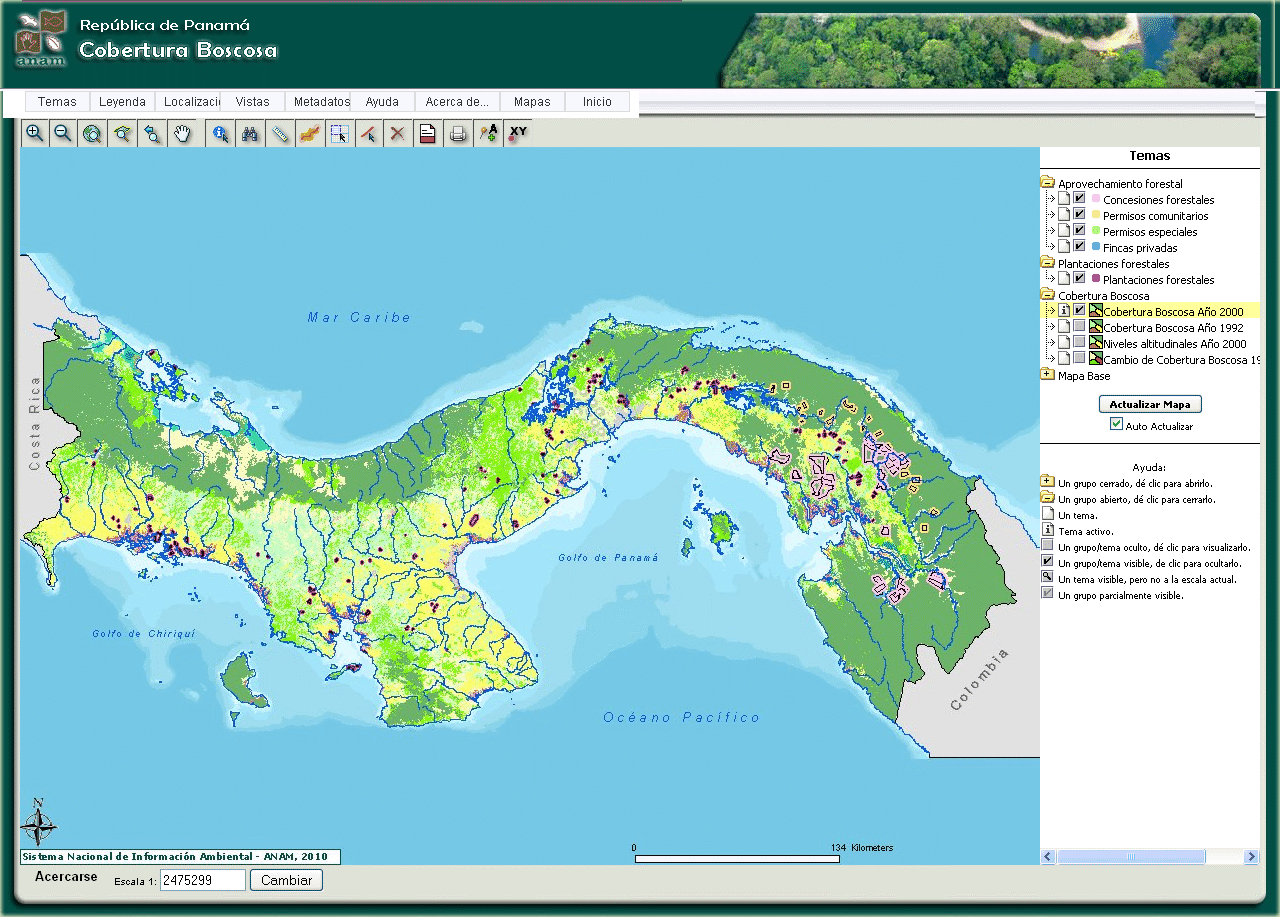1280x917 pixels.
Task: Select the Zoom Out tool
Action: coord(63,132)
